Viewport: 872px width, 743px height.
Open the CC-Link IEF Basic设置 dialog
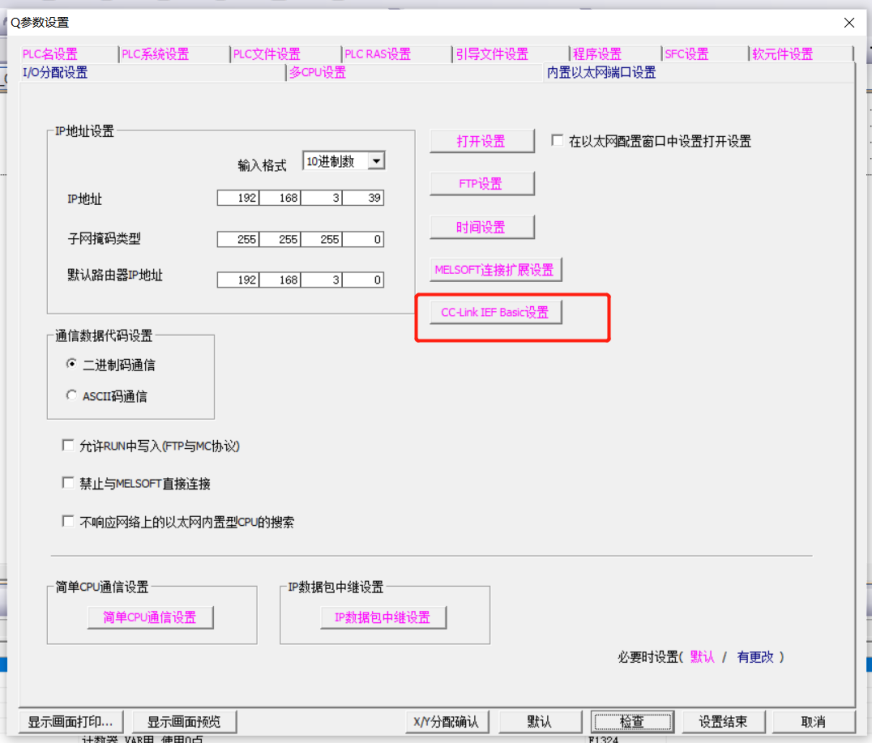click(495, 311)
